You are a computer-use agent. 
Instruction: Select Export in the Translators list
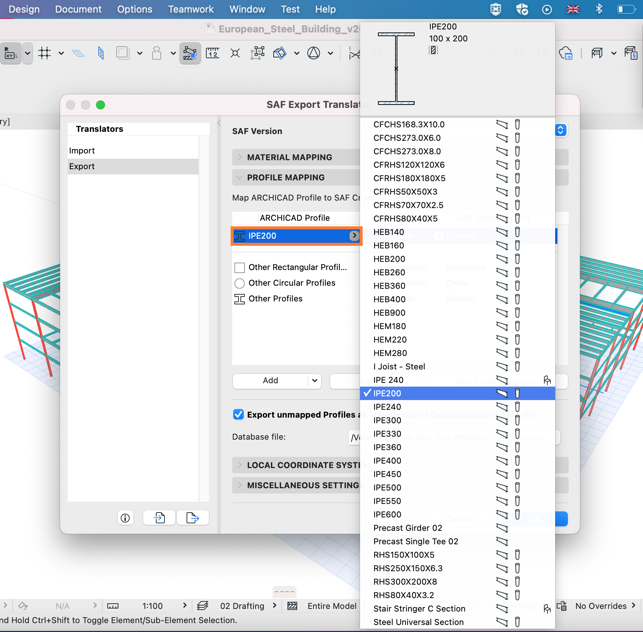[x=133, y=166]
